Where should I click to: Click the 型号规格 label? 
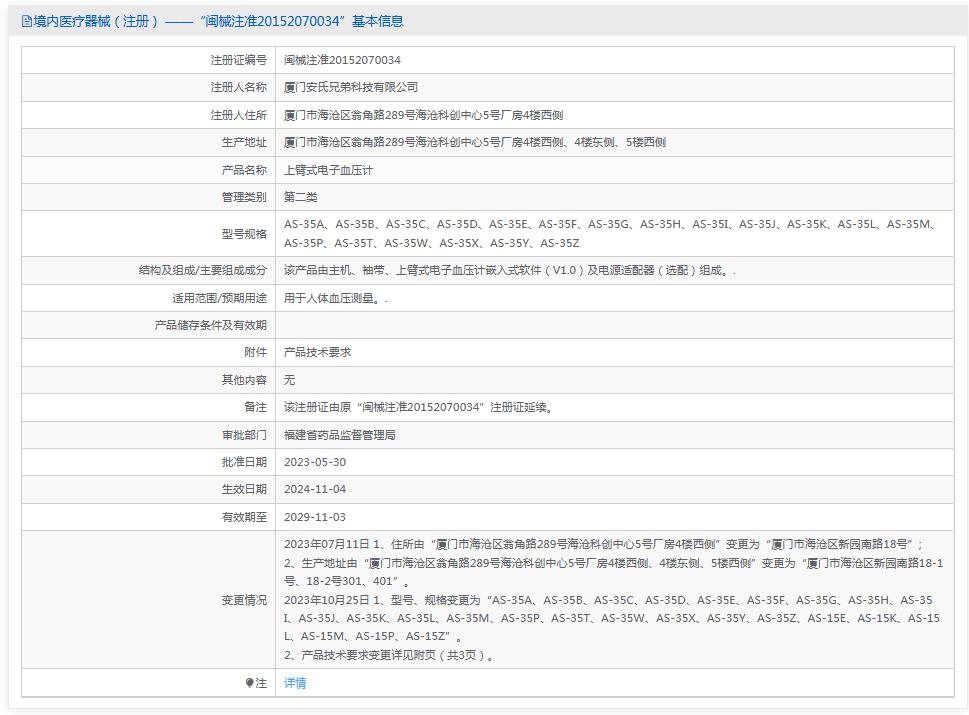(244, 234)
